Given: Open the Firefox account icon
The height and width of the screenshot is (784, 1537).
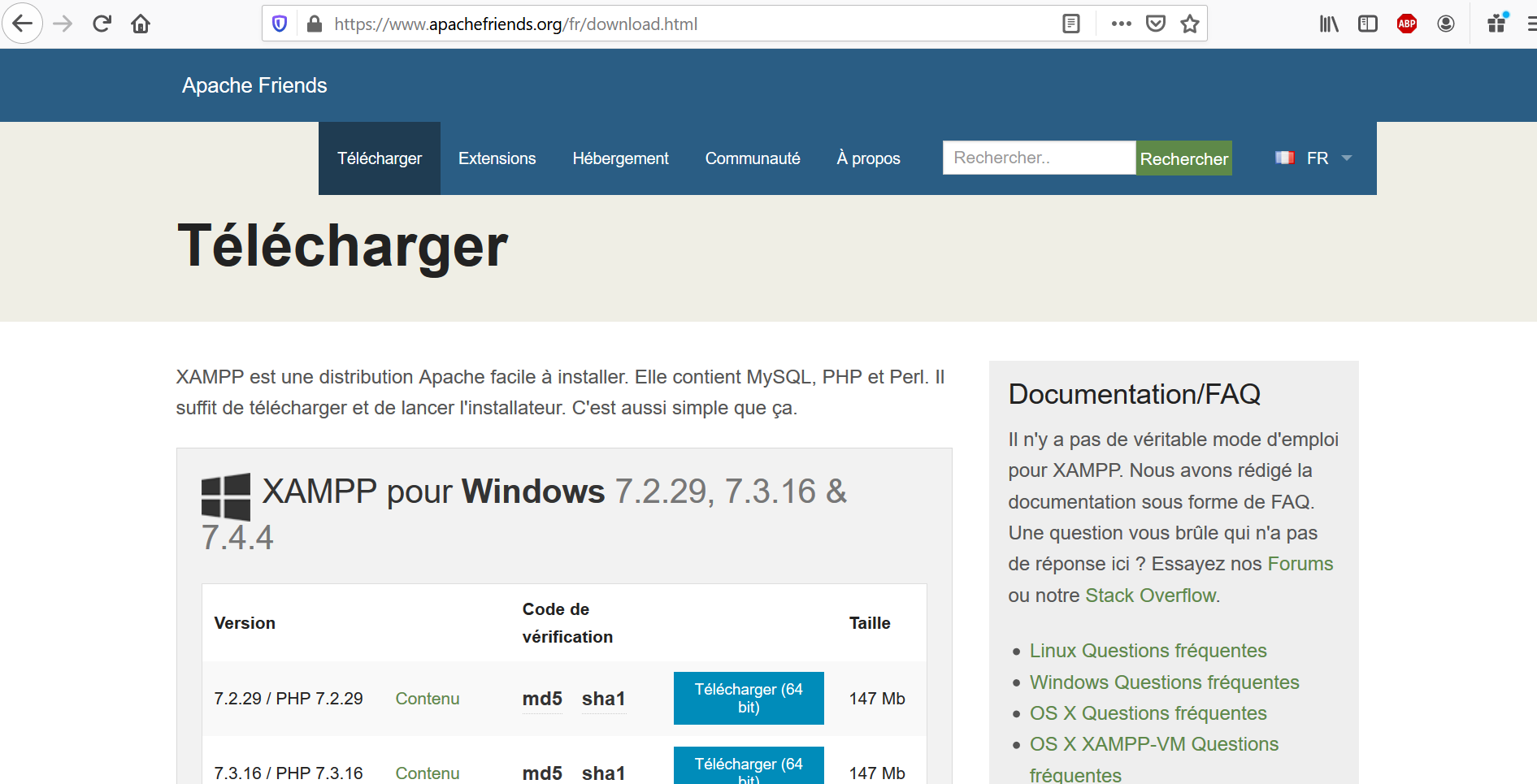Looking at the screenshot, I should [x=1446, y=24].
